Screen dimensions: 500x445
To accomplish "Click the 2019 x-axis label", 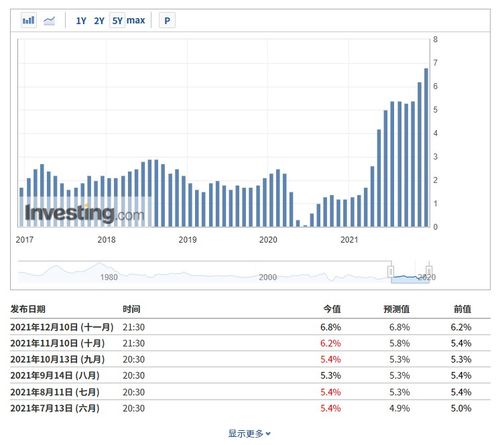I will click(187, 239).
